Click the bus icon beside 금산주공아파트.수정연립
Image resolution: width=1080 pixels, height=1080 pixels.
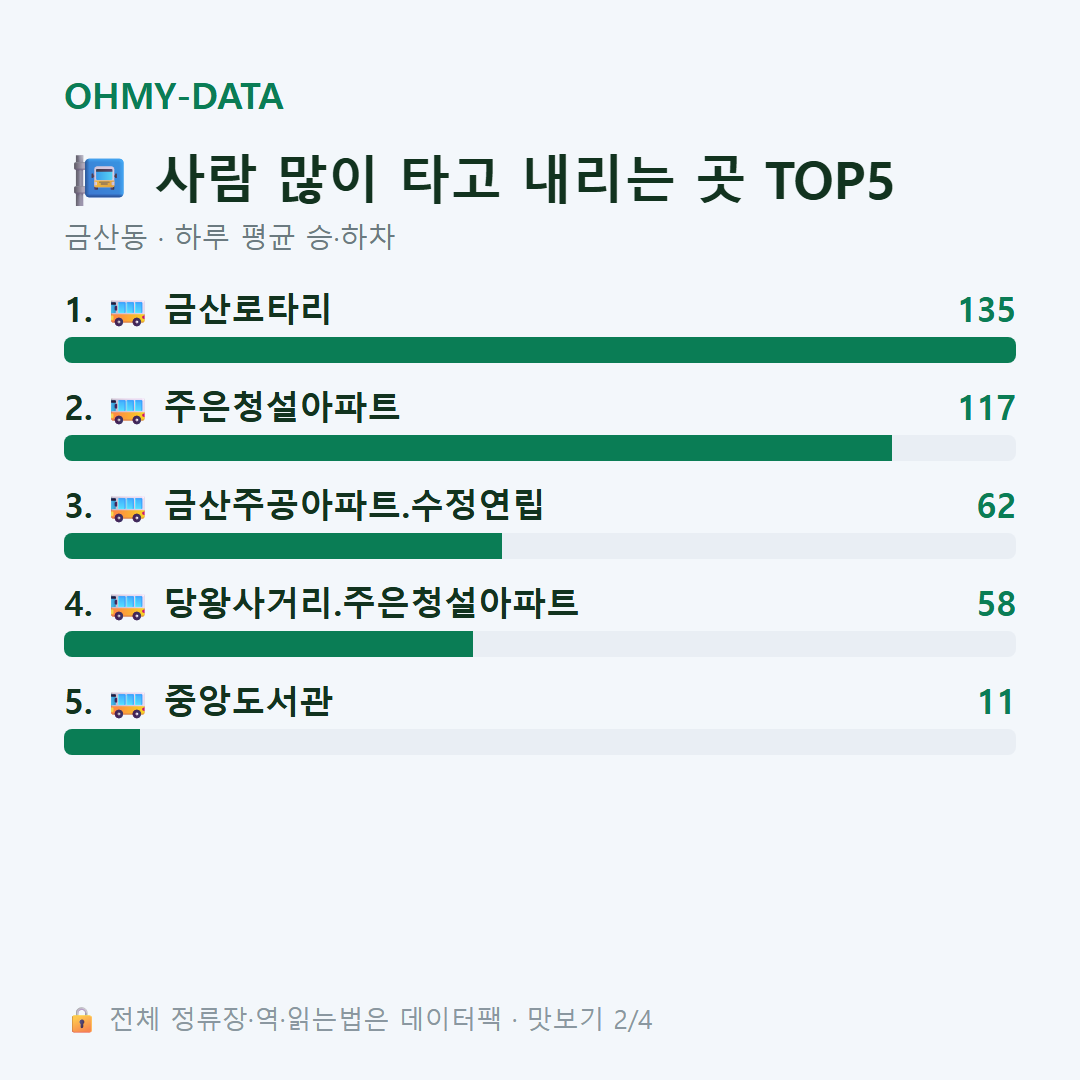coord(128,508)
